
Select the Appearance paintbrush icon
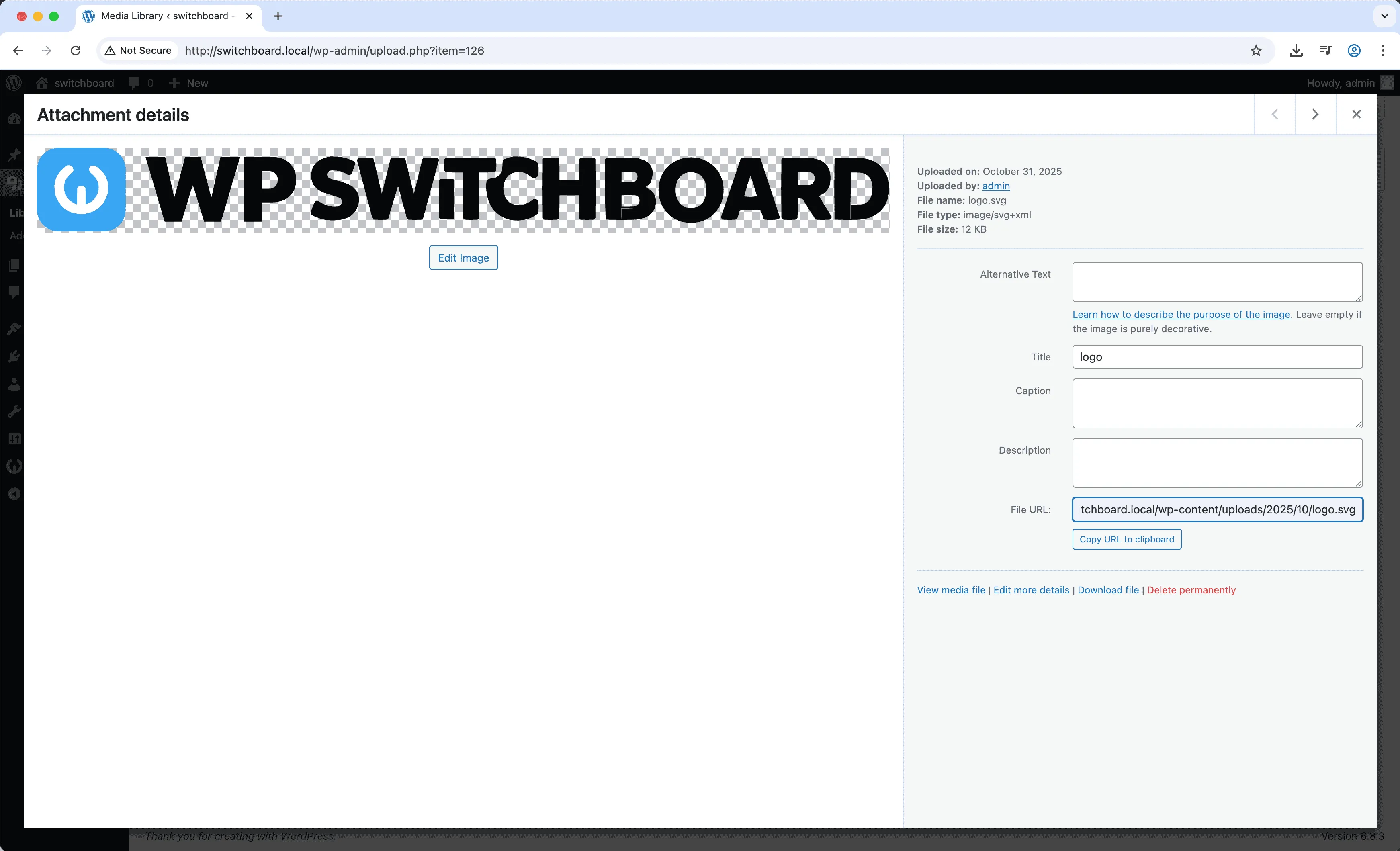coord(14,328)
